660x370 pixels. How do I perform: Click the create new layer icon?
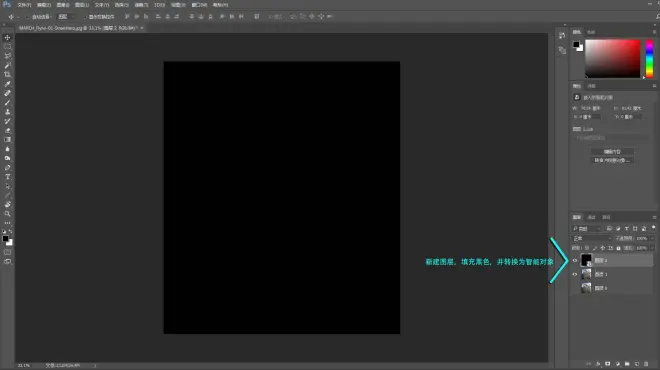coord(636,364)
